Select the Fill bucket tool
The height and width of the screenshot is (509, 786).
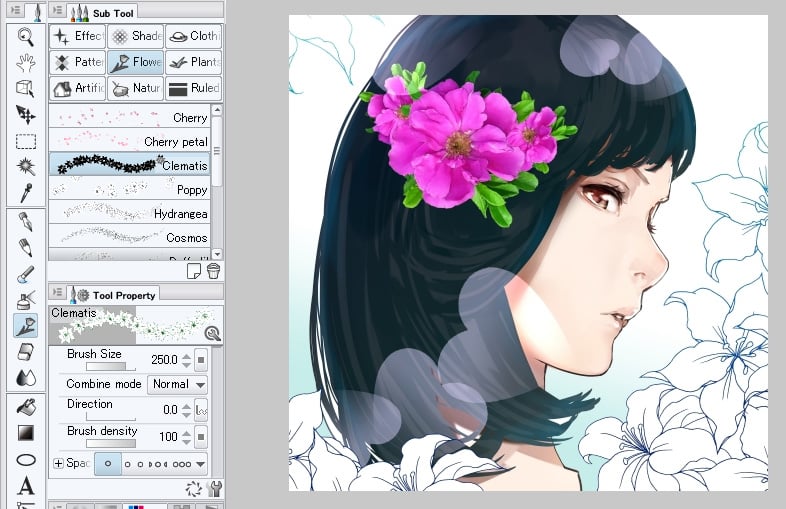click(26, 407)
